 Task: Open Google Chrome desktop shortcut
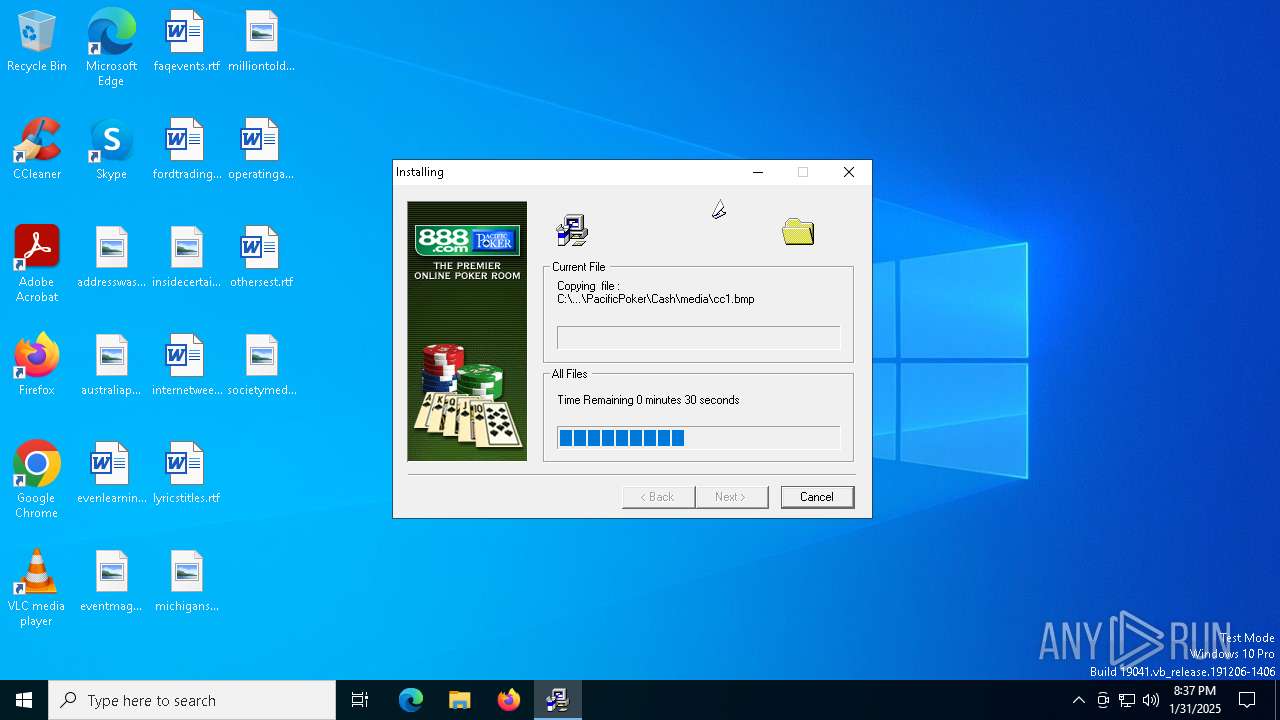37,479
